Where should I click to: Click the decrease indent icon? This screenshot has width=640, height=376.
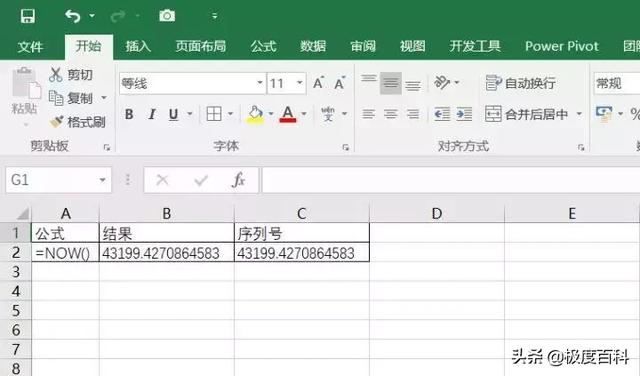pos(442,114)
